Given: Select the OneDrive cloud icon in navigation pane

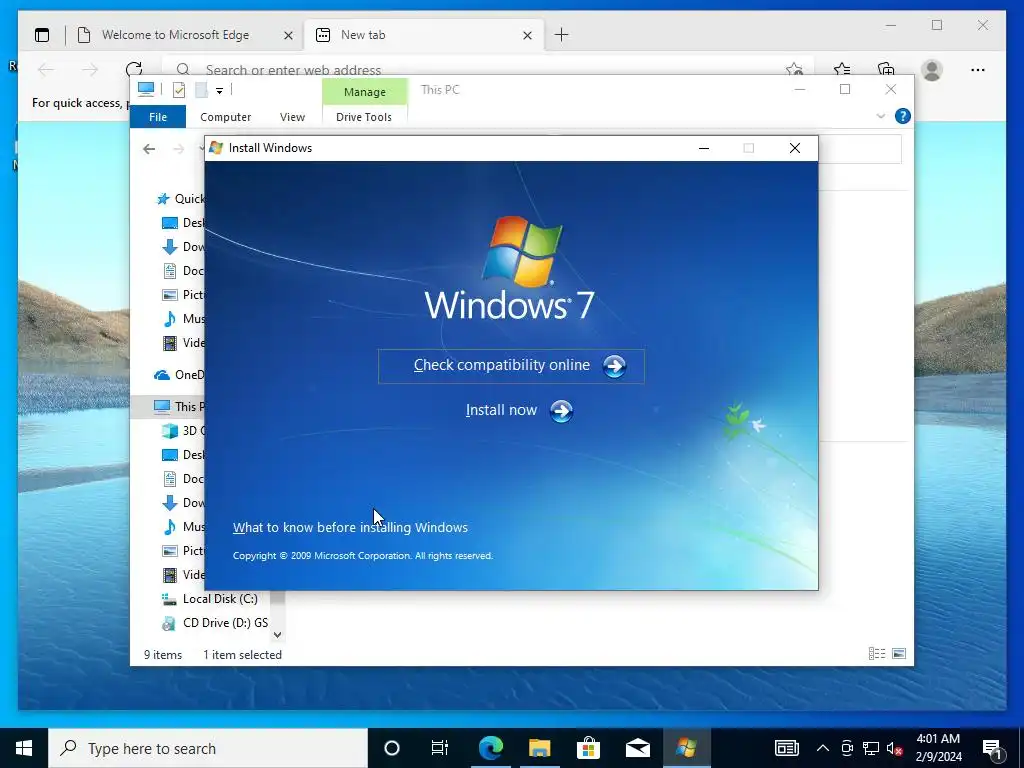Looking at the screenshot, I should pos(162,375).
